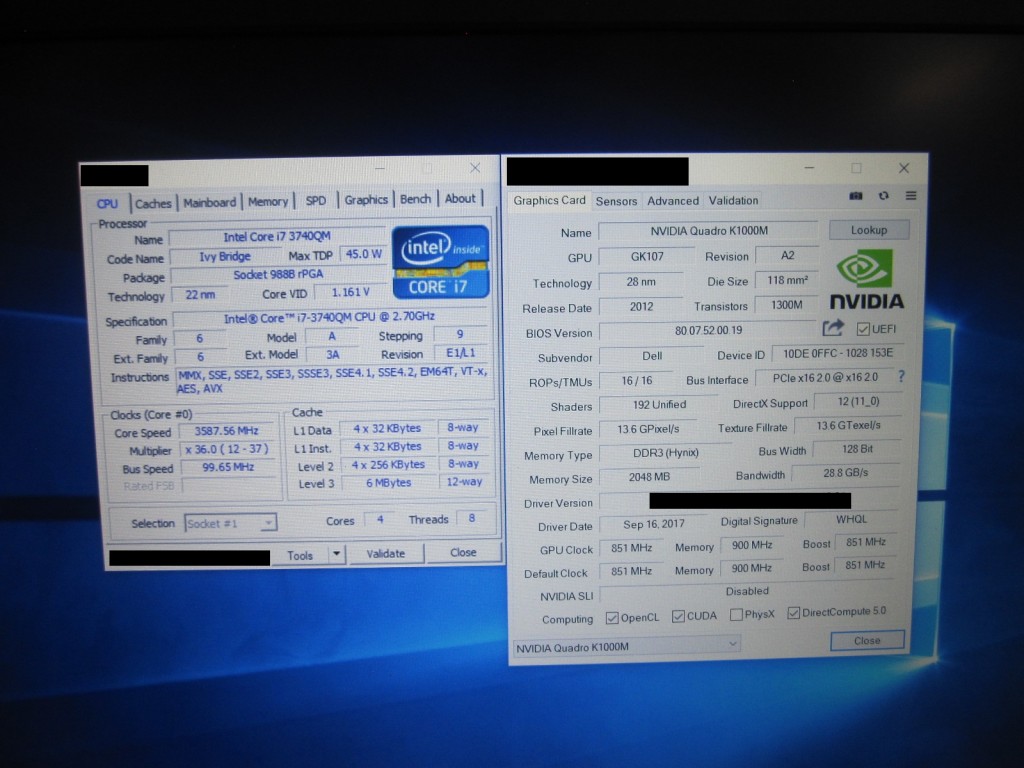Toggle the UEFI checkbox
Image resolution: width=1024 pixels, height=768 pixels.
coord(863,329)
